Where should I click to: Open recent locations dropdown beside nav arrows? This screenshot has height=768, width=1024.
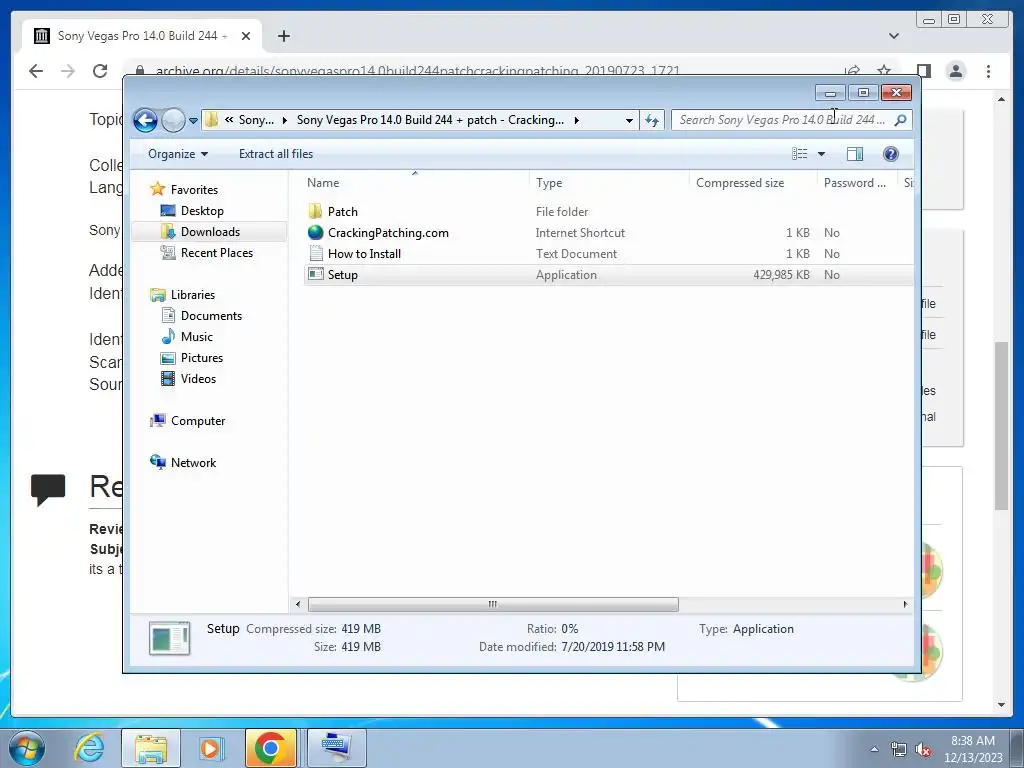[x=193, y=120]
